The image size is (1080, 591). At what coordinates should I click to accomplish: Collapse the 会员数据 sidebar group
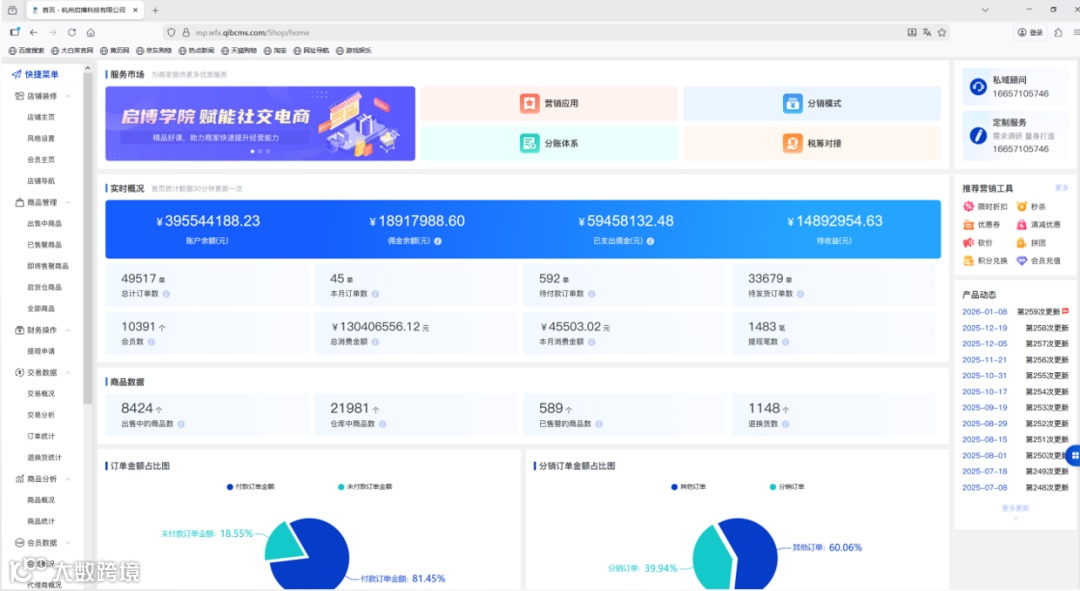tap(68, 543)
